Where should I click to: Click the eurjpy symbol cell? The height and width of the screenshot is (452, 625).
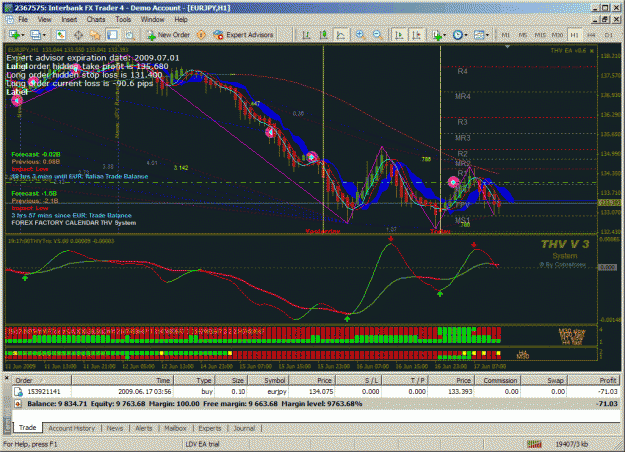tap(277, 392)
